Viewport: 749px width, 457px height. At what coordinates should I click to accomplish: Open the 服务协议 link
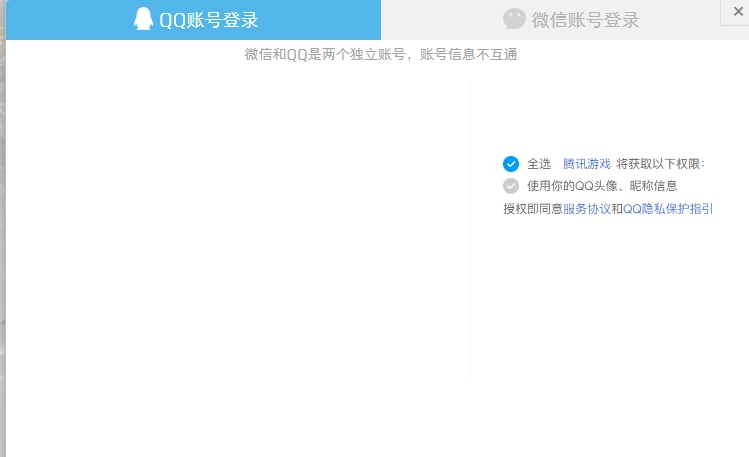point(586,209)
